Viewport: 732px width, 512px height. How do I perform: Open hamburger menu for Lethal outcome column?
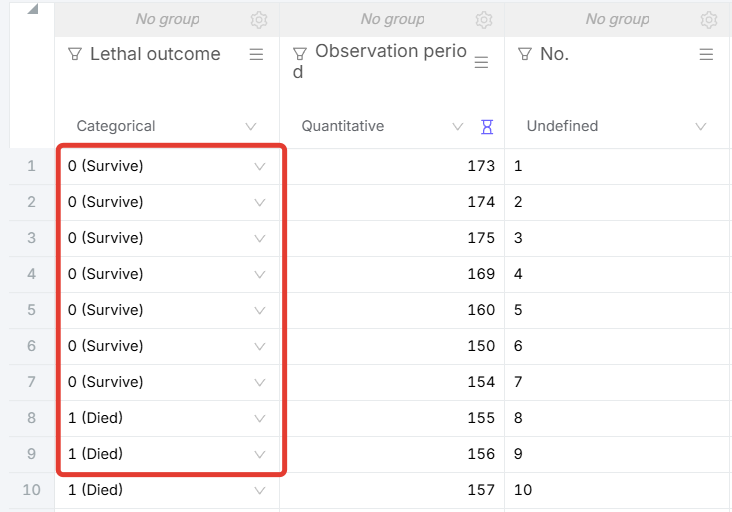[256, 55]
